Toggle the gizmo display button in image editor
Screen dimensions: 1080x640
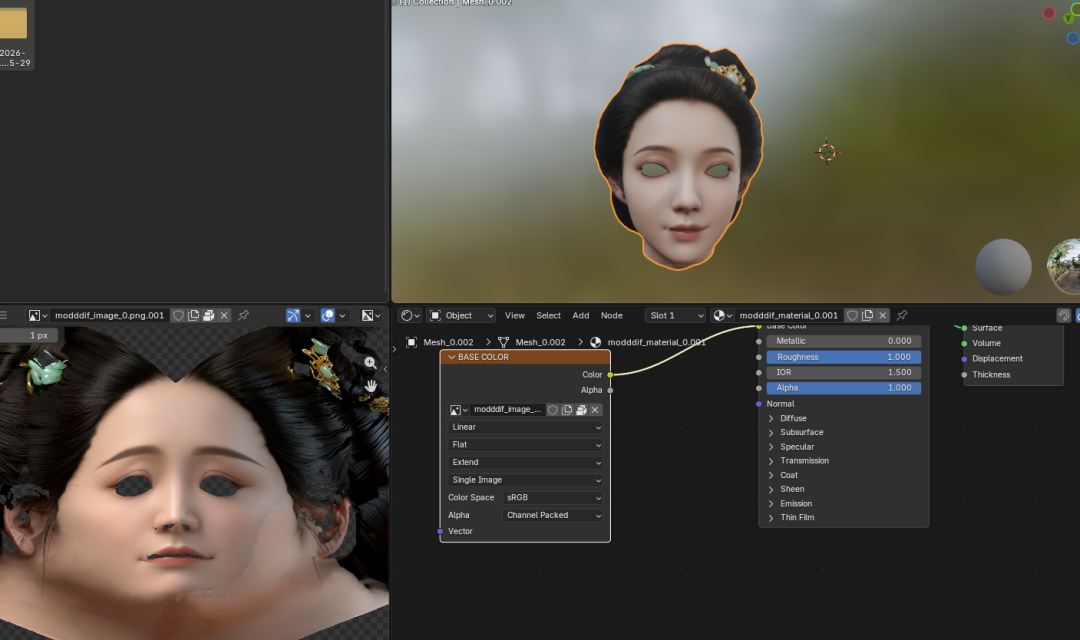pos(293,315)
